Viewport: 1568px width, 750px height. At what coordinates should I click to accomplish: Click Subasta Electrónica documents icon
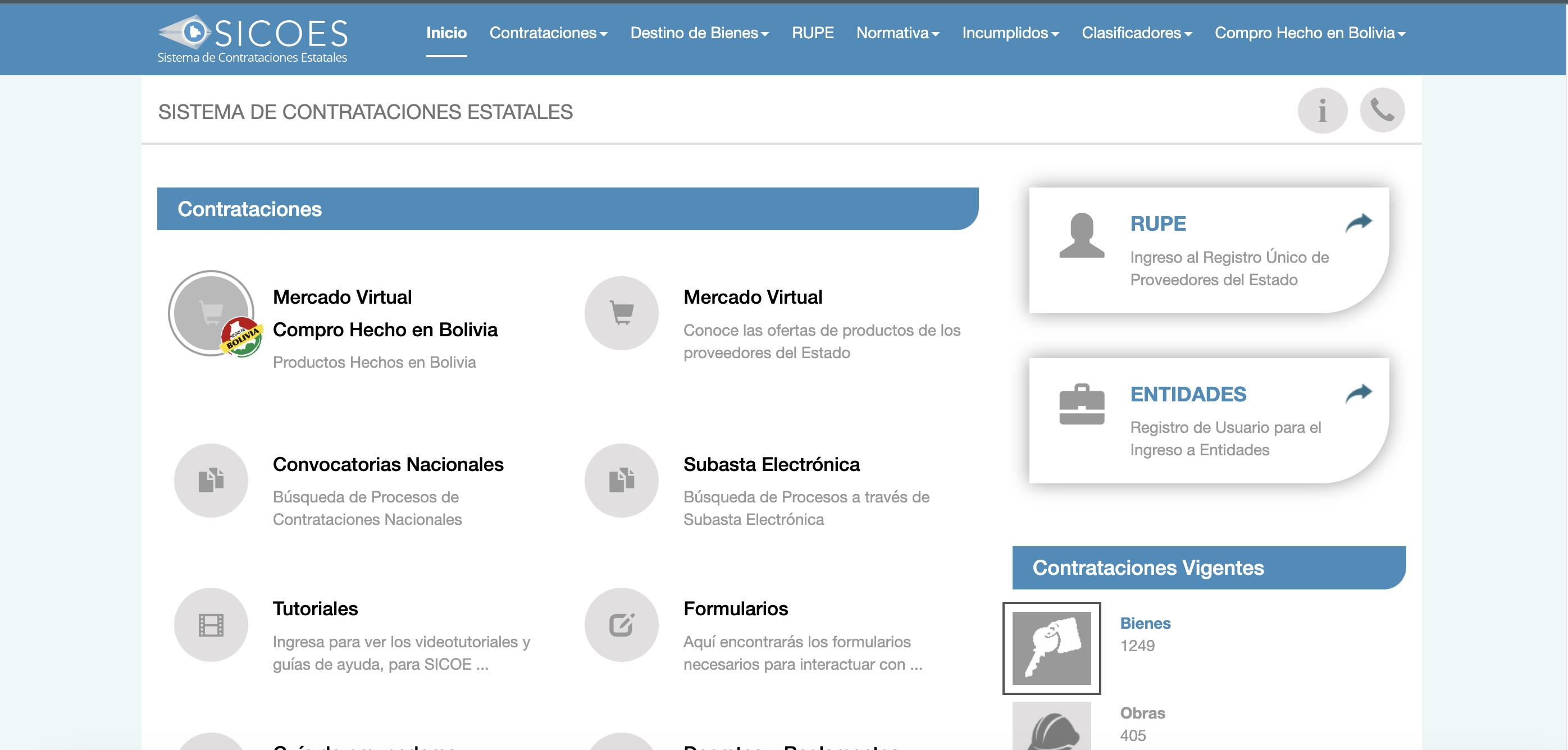pyautogui.click(x=621, y=481)
